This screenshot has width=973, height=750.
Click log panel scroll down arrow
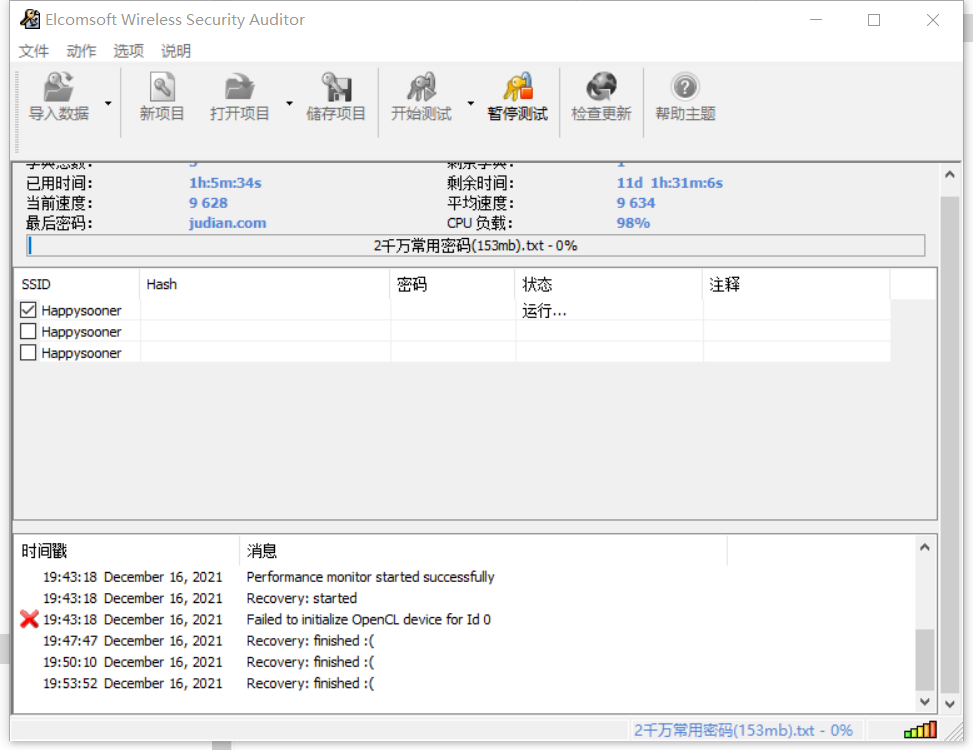[x=925, y=701]
